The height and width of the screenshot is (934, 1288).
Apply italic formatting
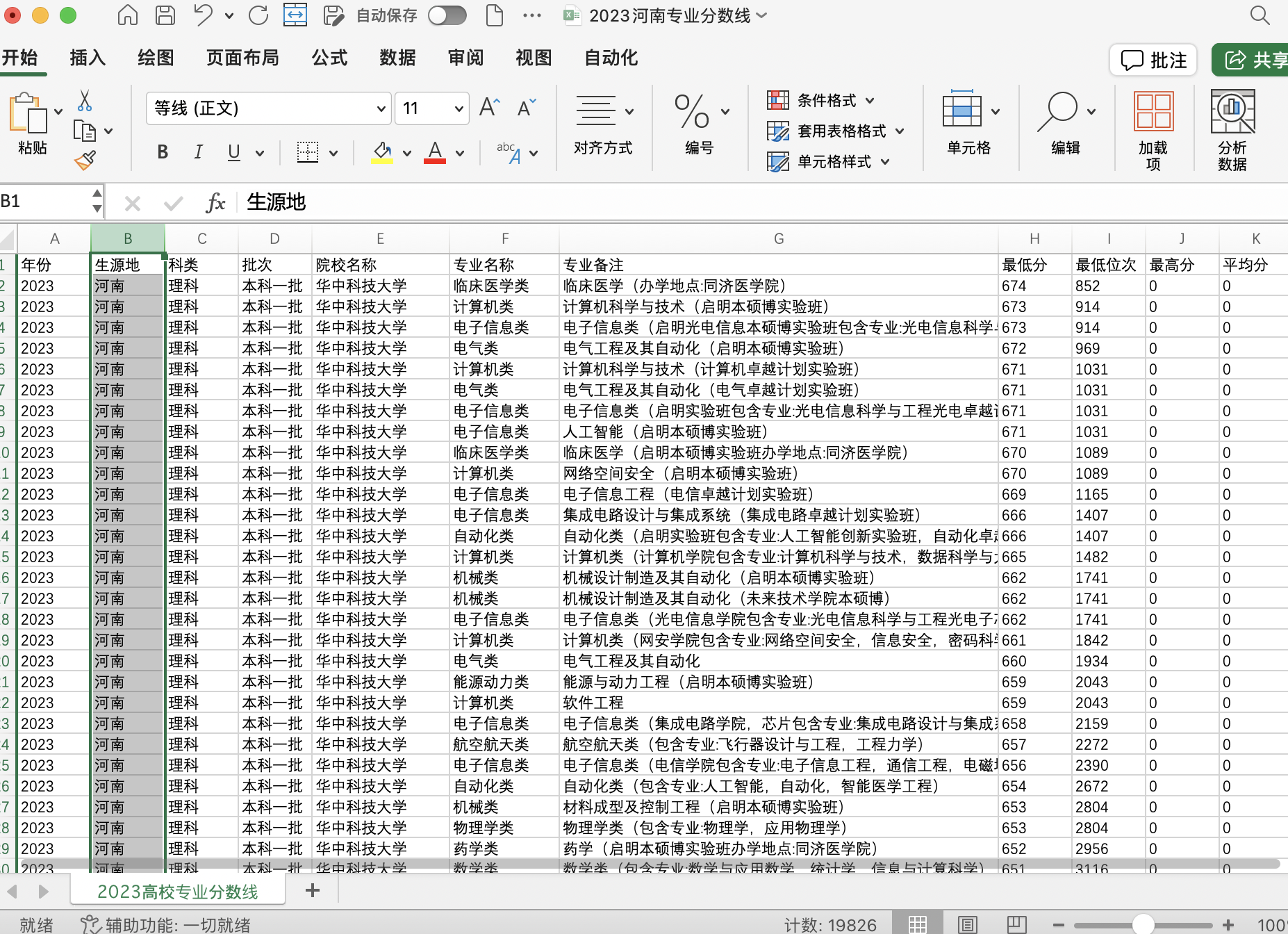(199, 152)
